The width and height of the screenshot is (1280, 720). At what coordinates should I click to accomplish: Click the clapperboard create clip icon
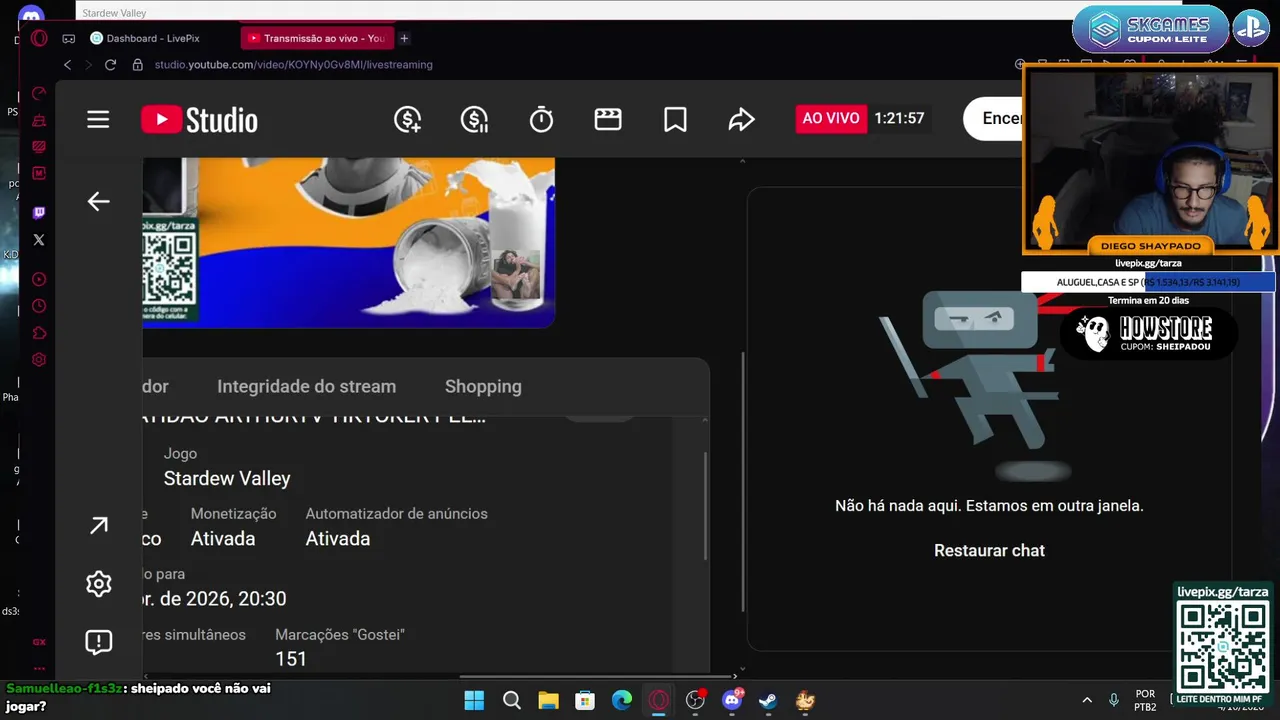(608, 120)
